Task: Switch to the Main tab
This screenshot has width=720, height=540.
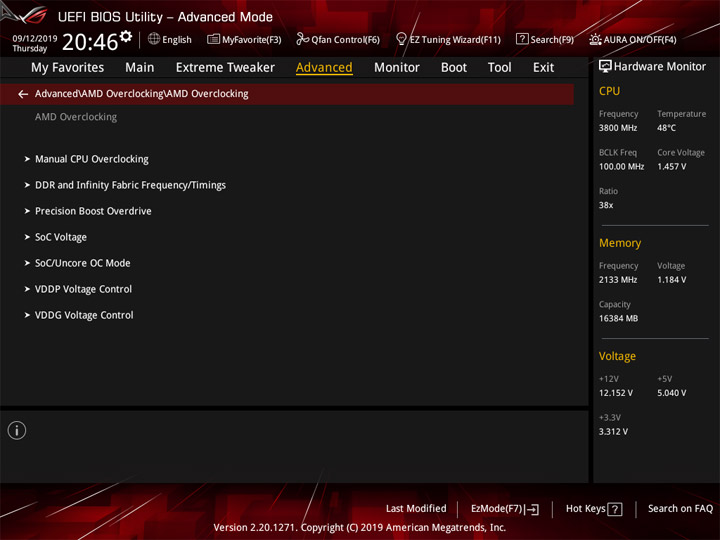Action: coord(140,68)
